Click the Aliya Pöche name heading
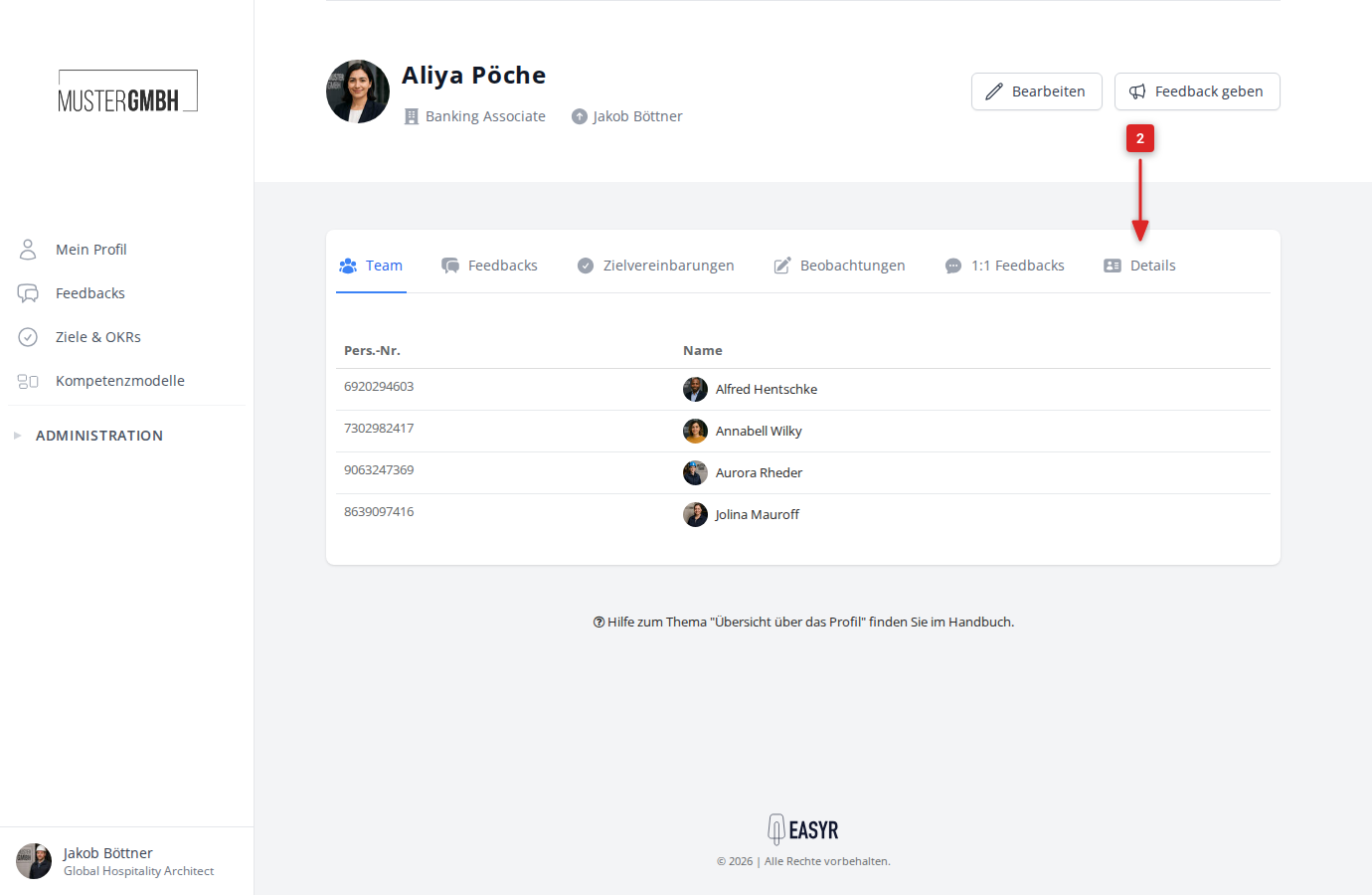 pyautogui.click(x=473, y=76)
